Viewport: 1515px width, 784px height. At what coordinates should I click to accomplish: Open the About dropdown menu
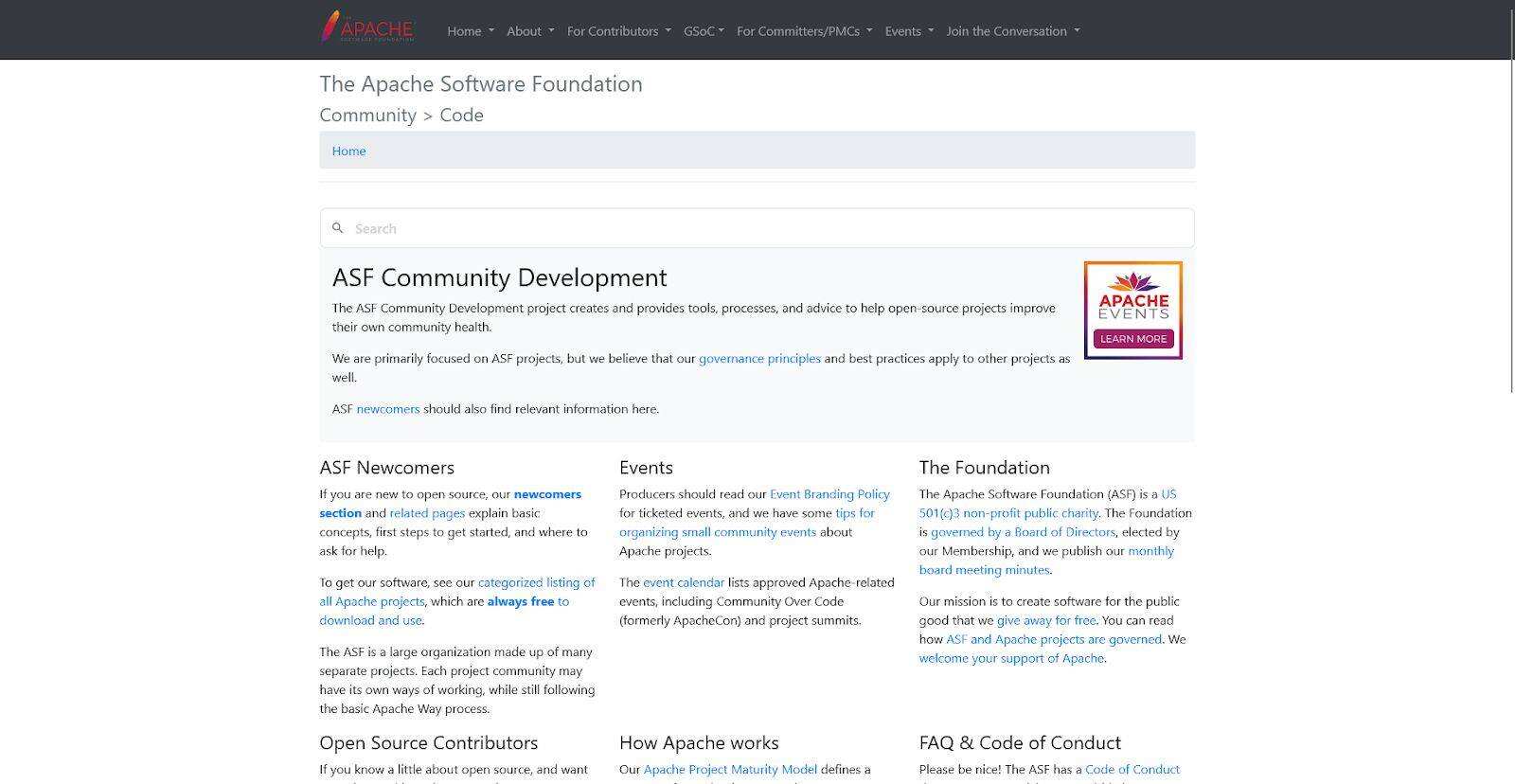coord(530,31)
